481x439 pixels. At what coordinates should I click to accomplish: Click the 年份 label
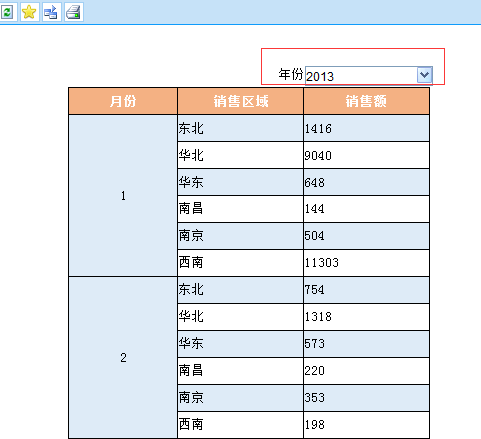pyautogui.click(x=291, y=74)
